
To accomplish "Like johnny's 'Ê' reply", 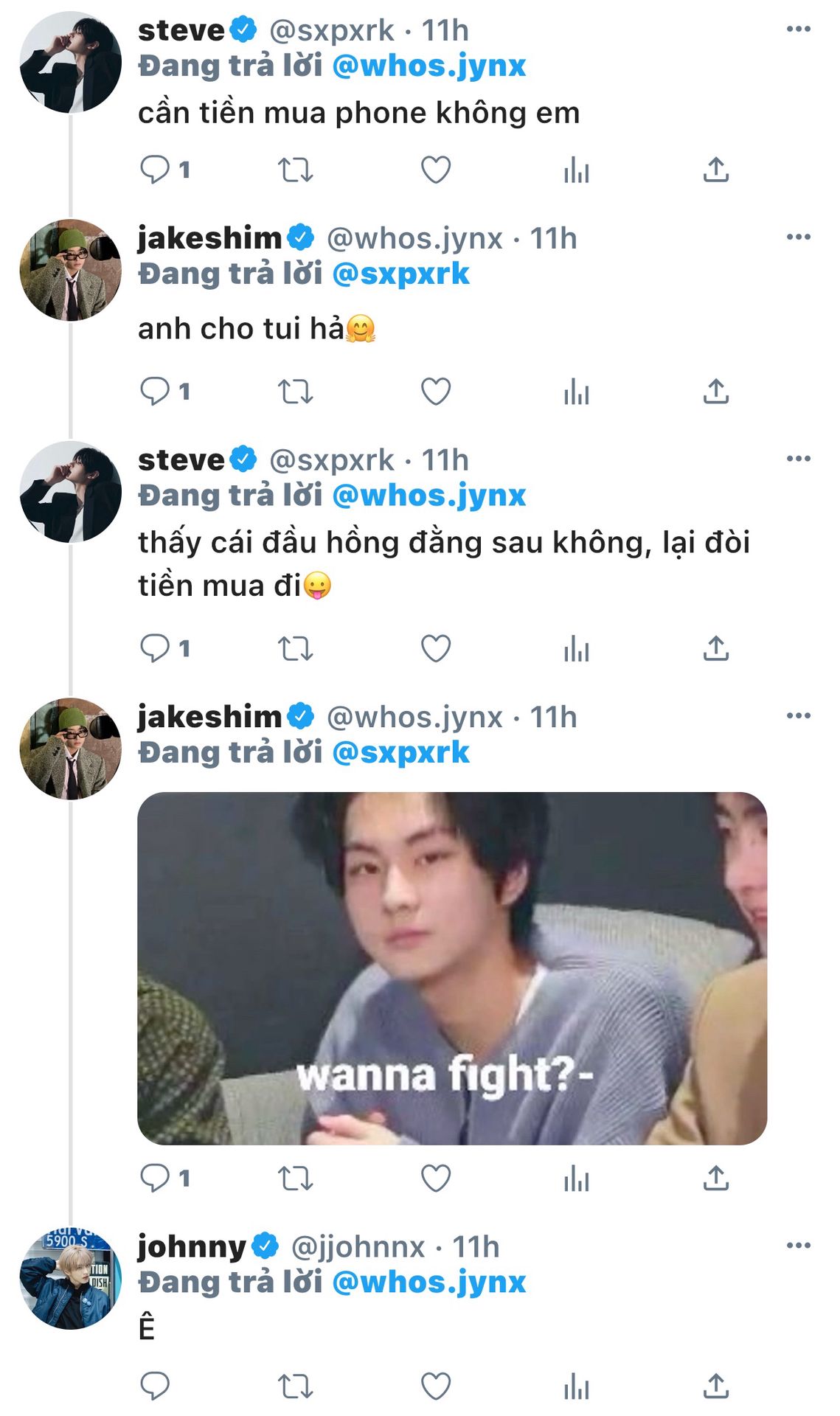I will coord(436,1386).
